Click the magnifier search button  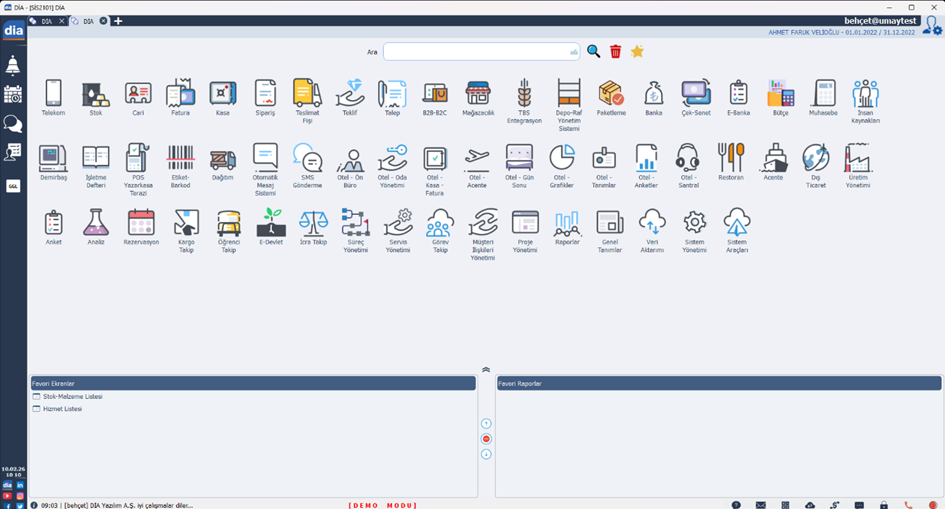tap(594, 52)
